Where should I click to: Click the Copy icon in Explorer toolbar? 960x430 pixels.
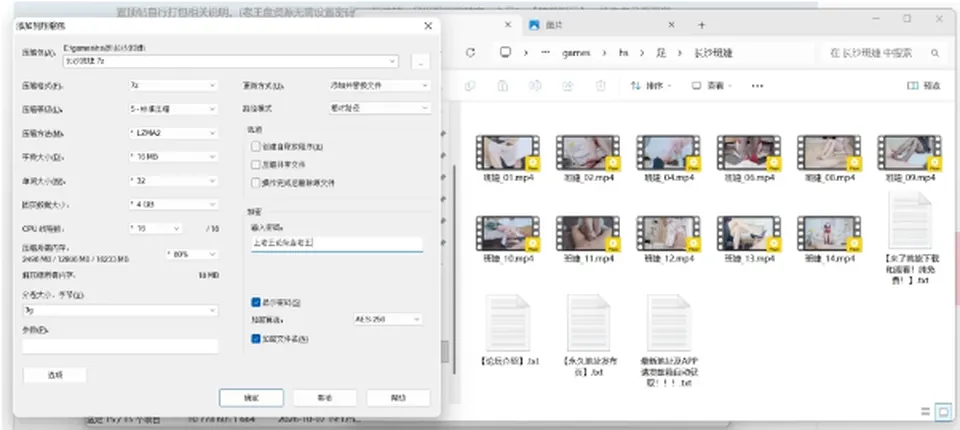(x=470, y=86)
